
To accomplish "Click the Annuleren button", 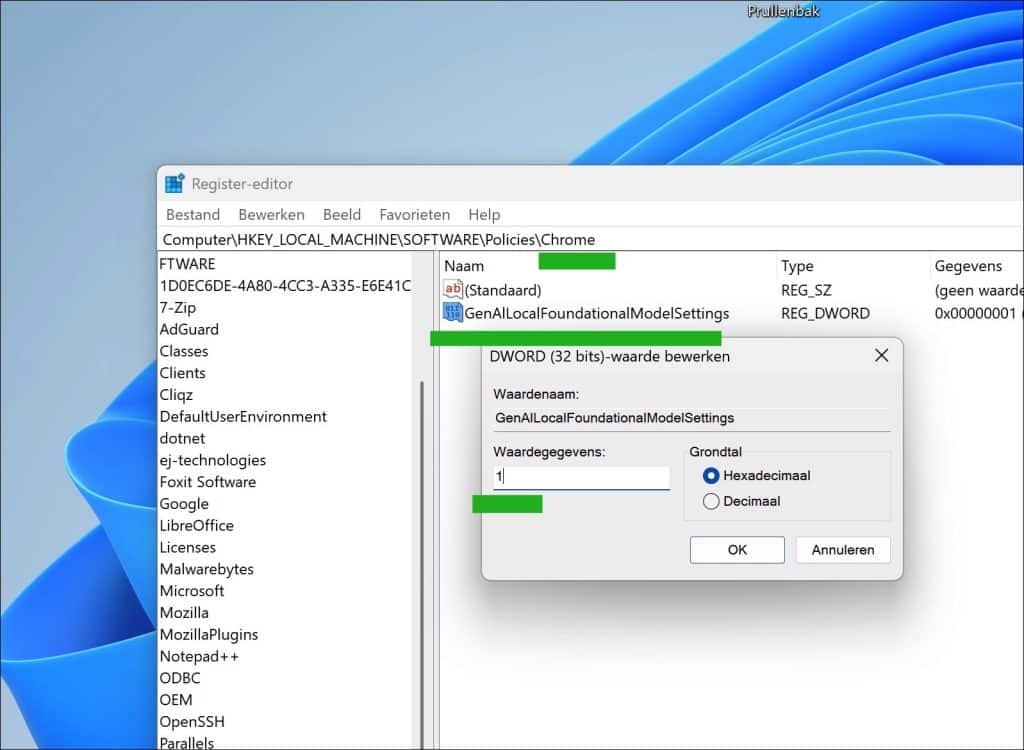I will coord(842,550).
